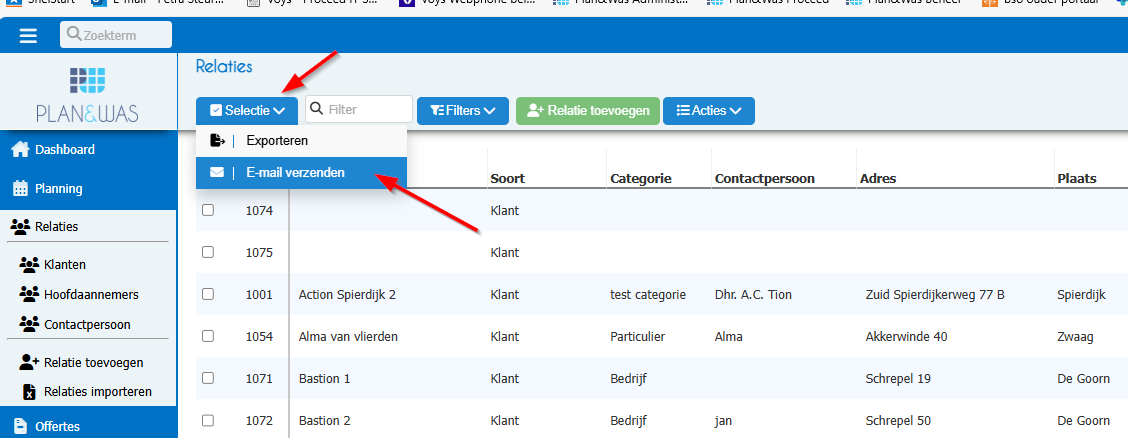Viewport: 1128px width, 438px height.
Task: Click the Relaties importeren file icon
Action: (29, 392)
